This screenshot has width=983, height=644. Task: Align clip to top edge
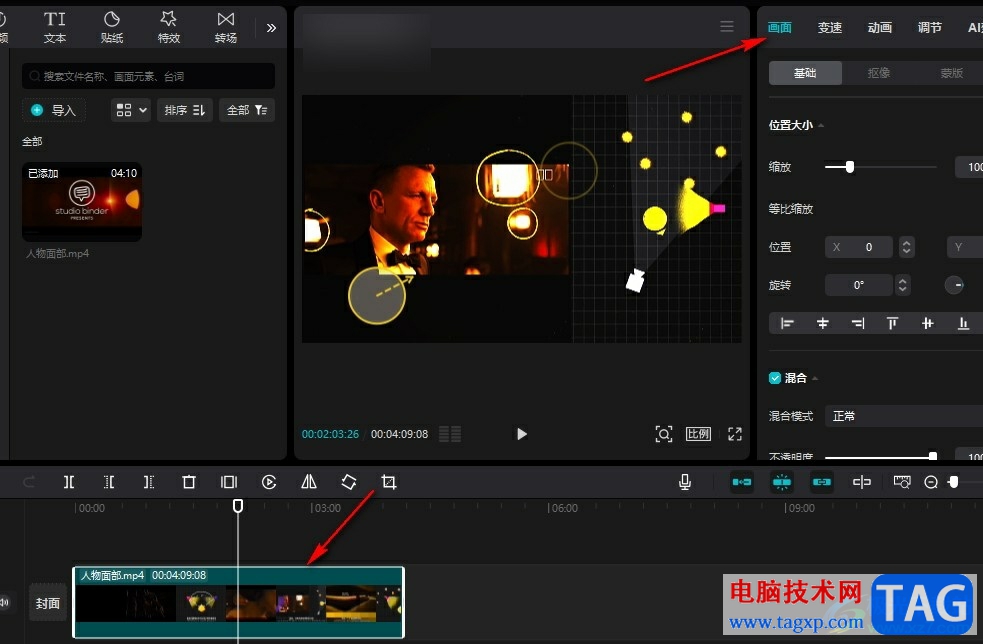point(892,324)
